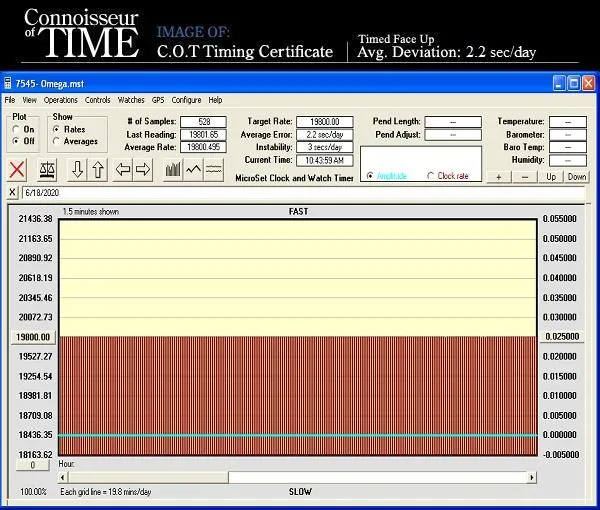Viewport: 600px width, 510px height.
Task: Click the Instability field
Action: 324,147
